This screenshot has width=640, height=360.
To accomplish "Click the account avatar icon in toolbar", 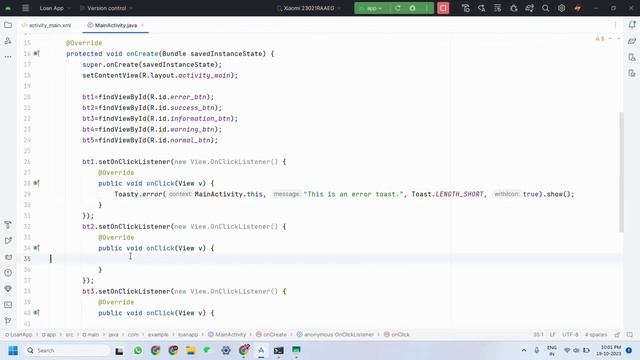I will pos(578,8).
